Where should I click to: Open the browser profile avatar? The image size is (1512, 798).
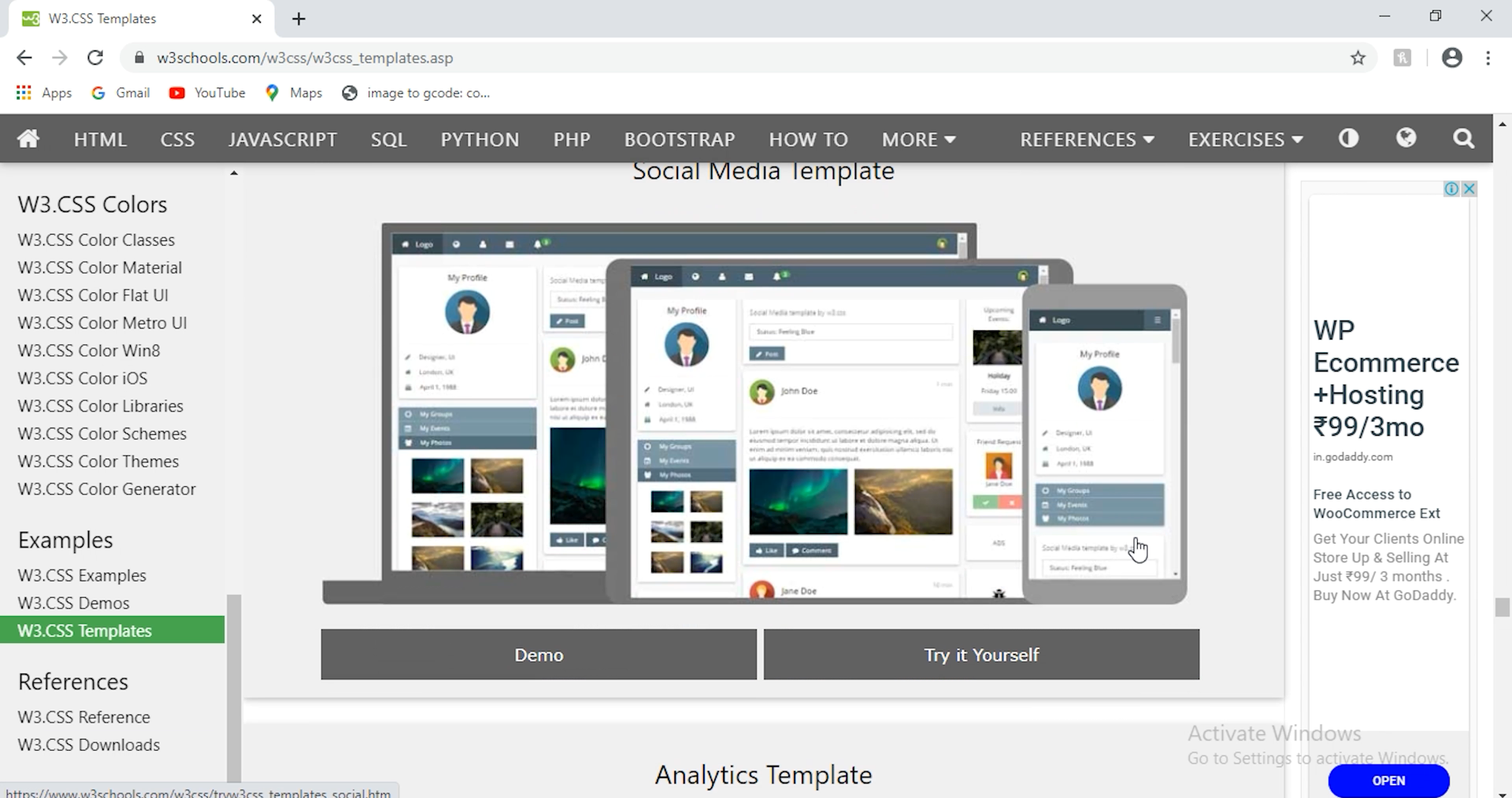click(1452, 58)
